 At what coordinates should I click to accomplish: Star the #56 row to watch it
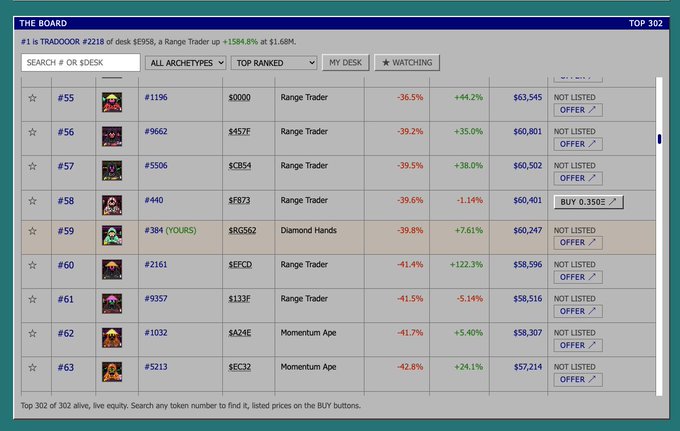click(x=33, y=132)
